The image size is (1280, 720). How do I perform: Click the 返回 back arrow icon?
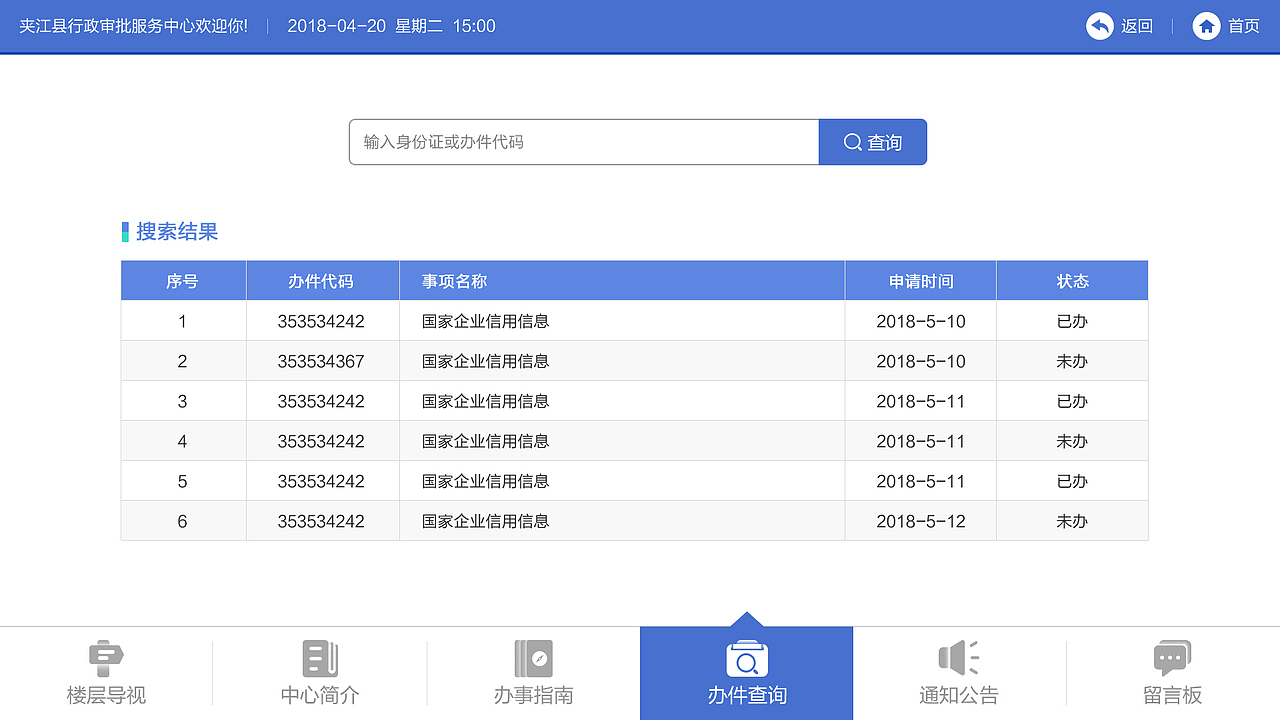[x=1100, y=26]
